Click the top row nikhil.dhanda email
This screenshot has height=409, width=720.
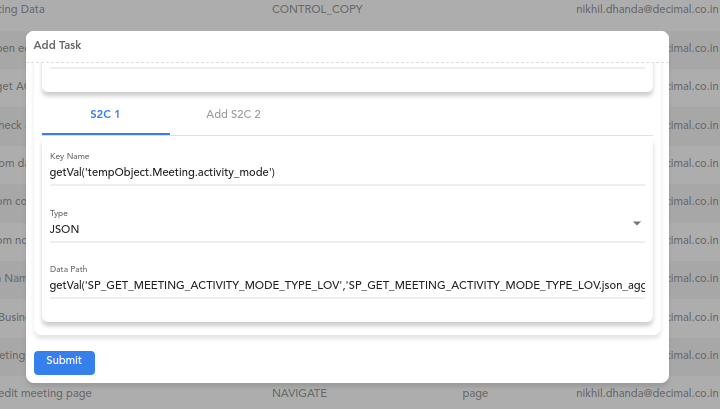pos(647,9)
